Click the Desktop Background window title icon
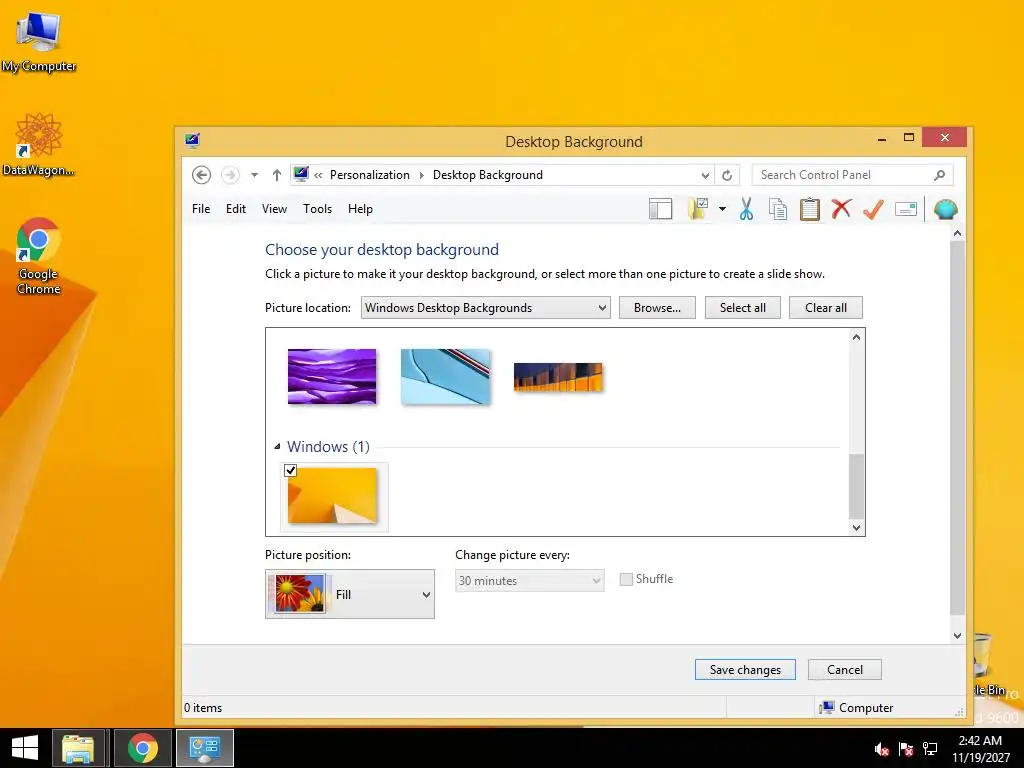1024x768 pixels. coord(192,140)
